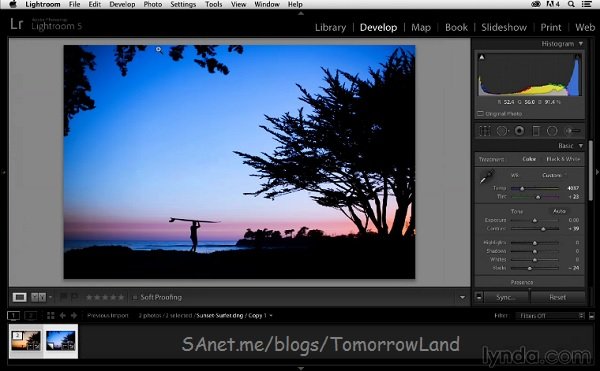Click the Reset button
This screenshot has width=600, height=371.
[558, 297]
